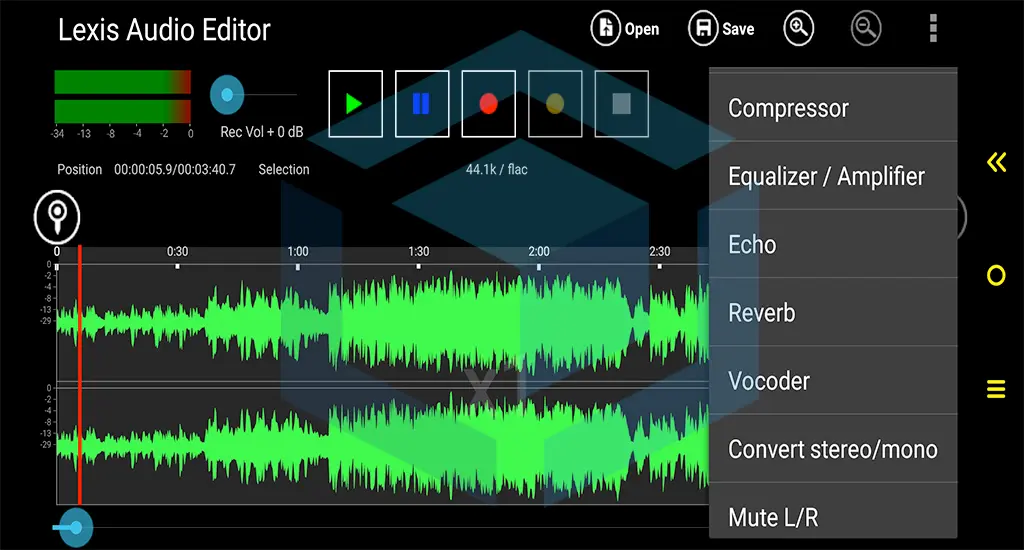
Task: Start playback with the green play button
Action: (355, 104)
